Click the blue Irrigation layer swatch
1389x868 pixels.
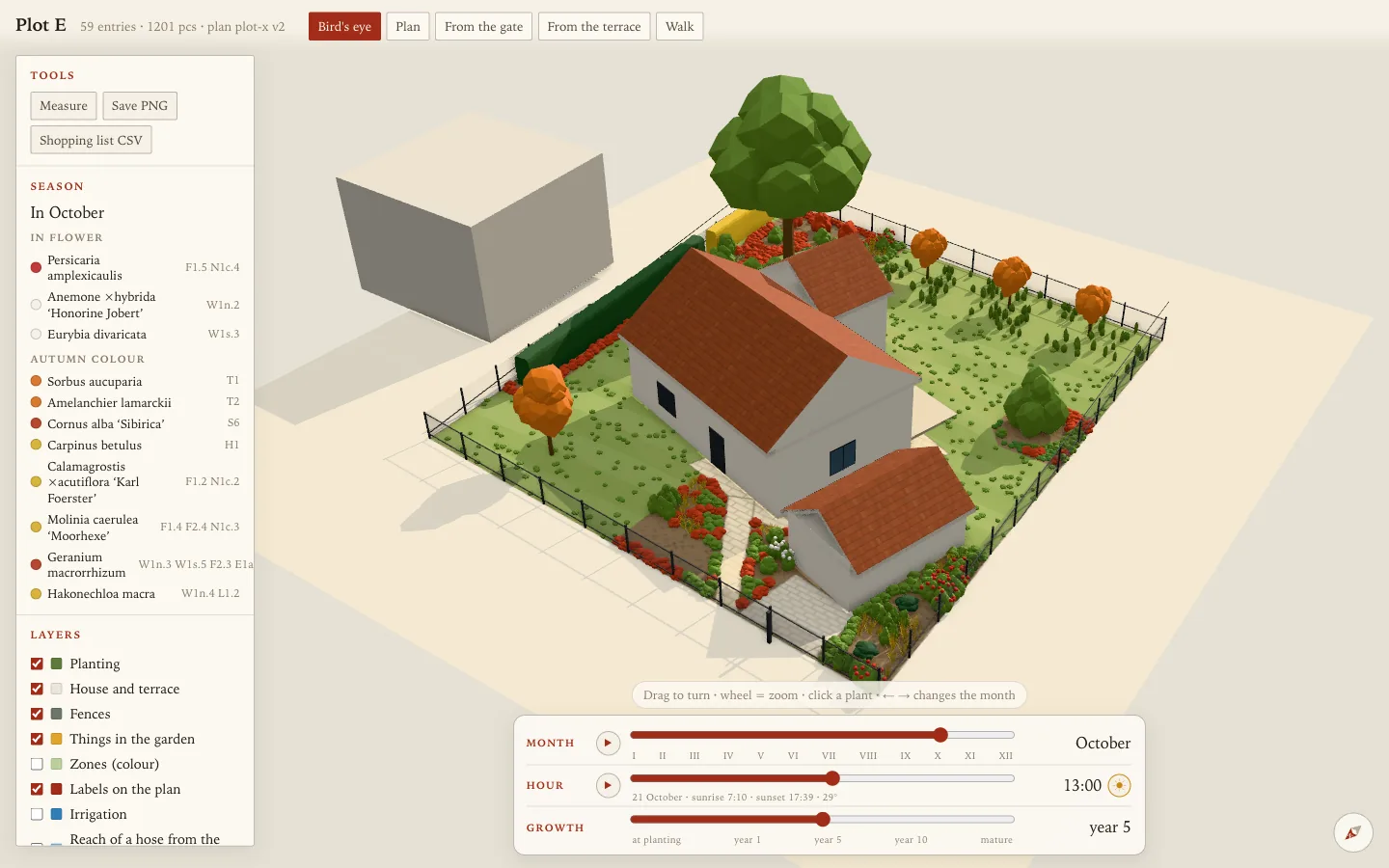click(x=56, y=814)
